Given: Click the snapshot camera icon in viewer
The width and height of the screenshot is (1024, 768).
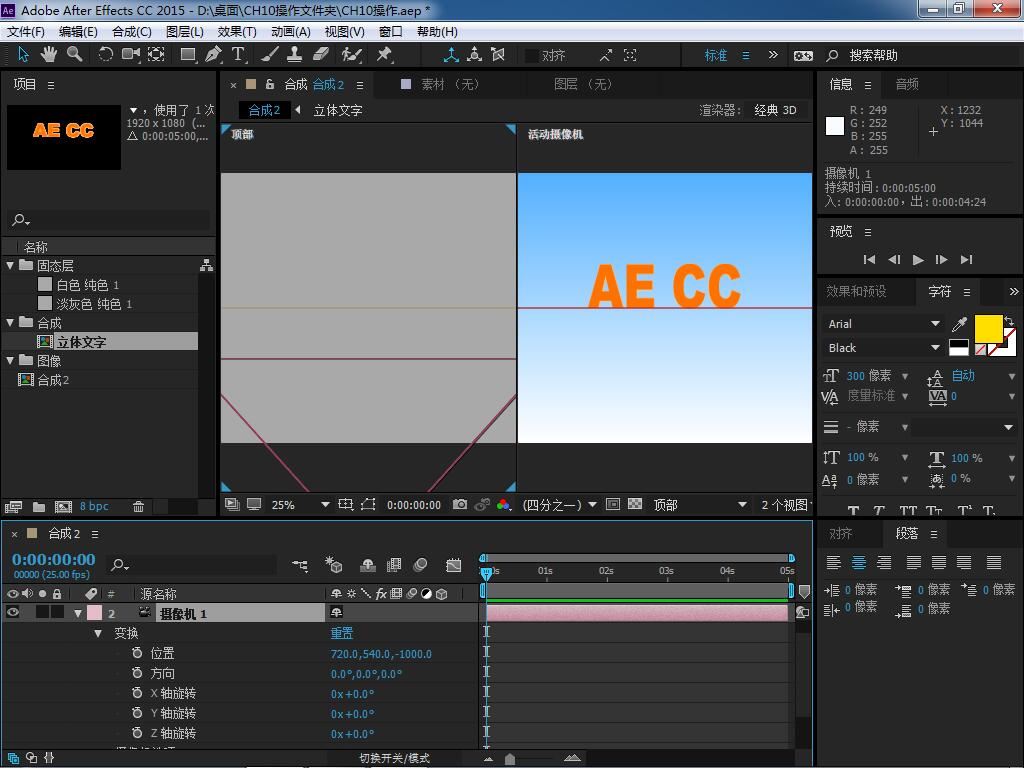Looking at the screenshot, I should (x=460, y=504).
